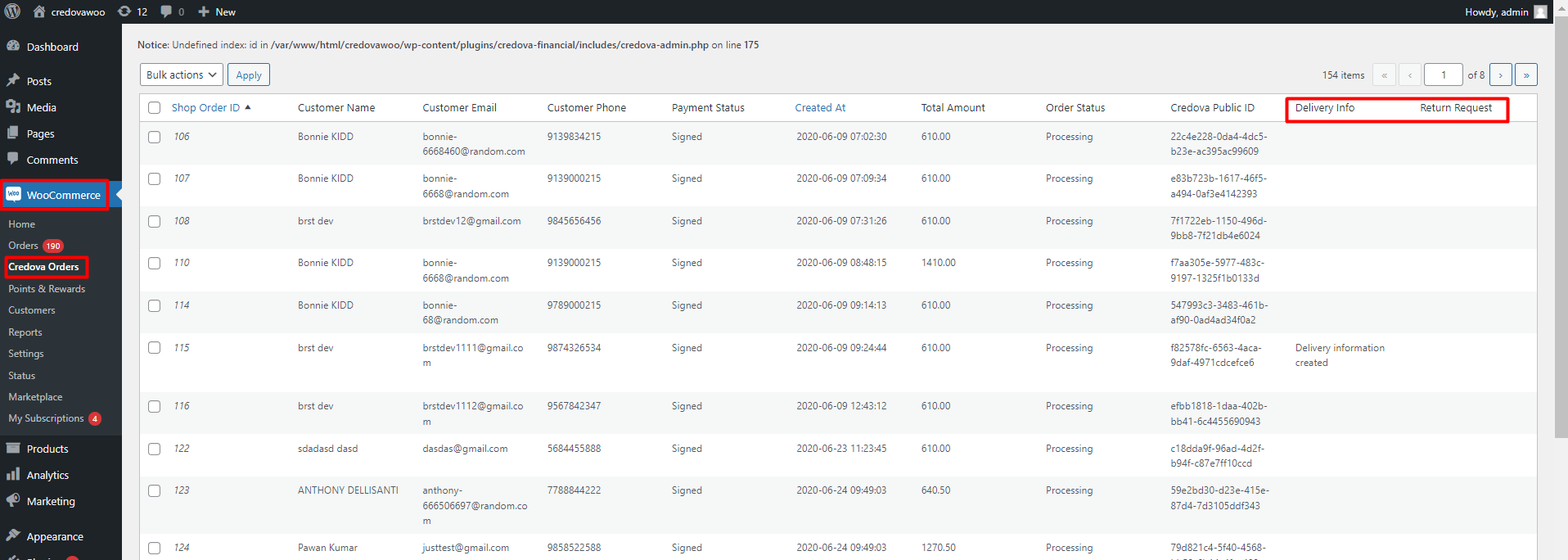Check the box for order 107

click(x=154, y=178)
